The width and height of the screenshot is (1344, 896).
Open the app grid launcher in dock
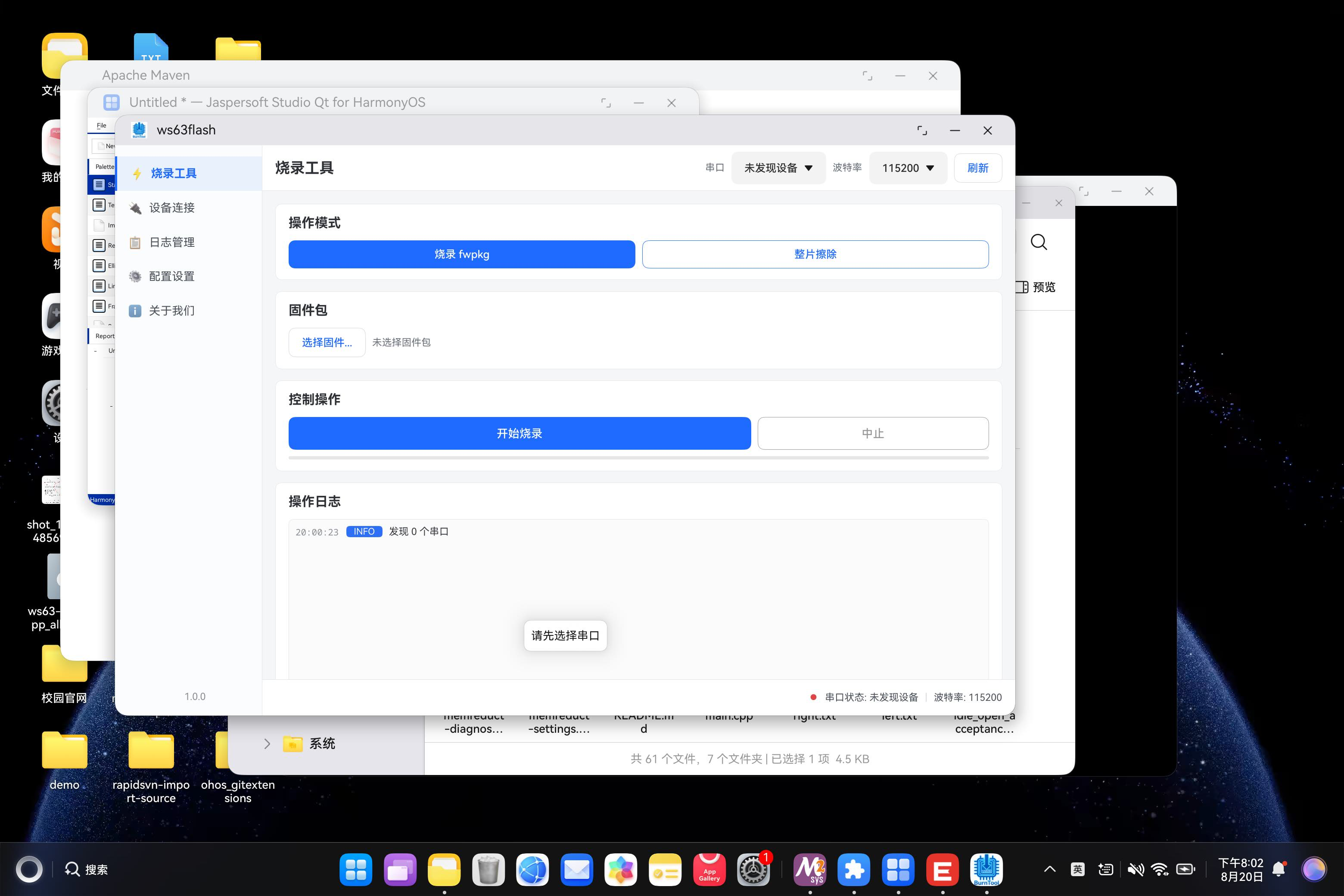click(355, 870)
